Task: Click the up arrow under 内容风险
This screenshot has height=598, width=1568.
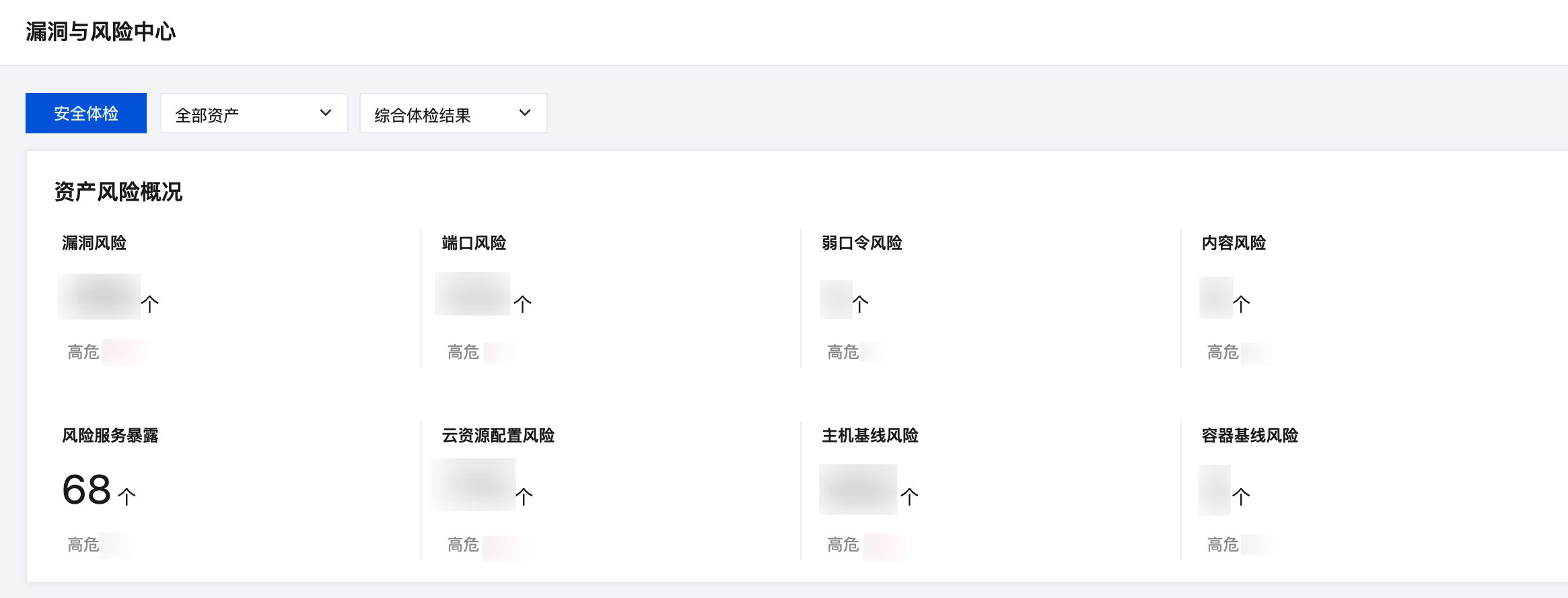Action: (x=1241, y=304)
